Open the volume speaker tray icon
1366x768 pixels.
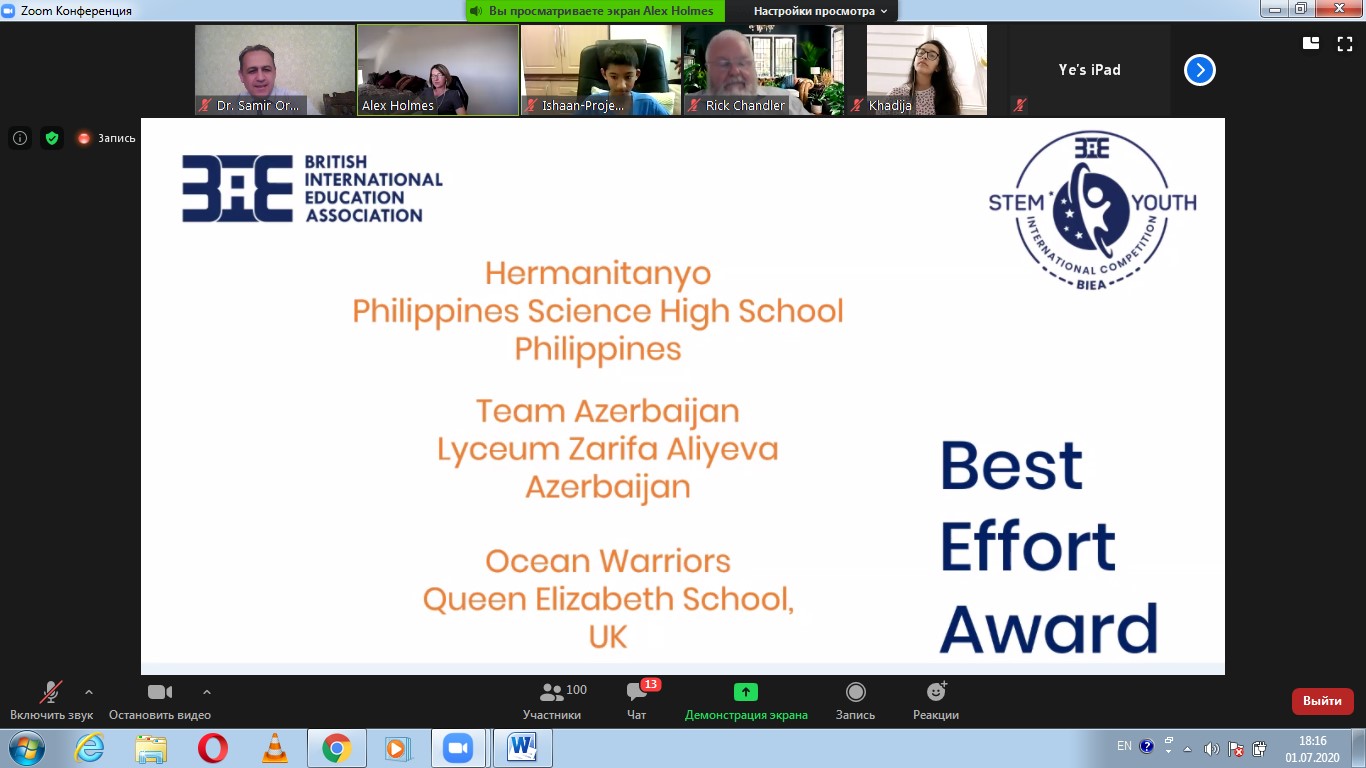pyautogui.click(x=1211, y=749)
